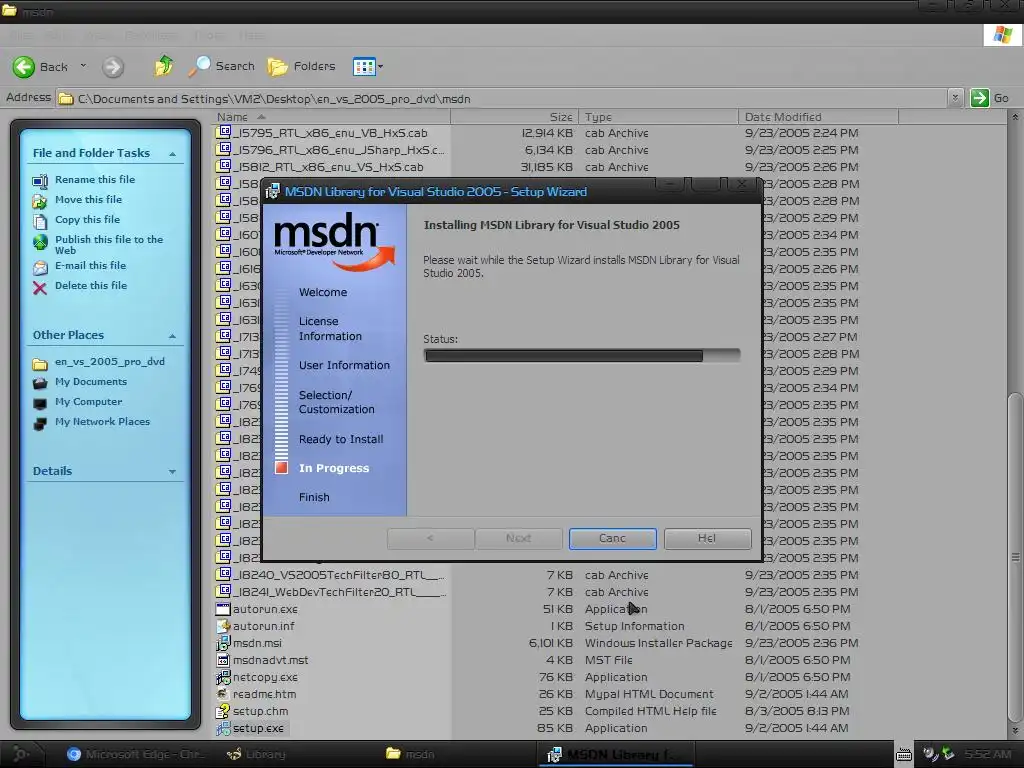Click the Setup Wizard title bar icon
Image resolution: width=1024 pixels, height=768 pixels.
[272, 191]
